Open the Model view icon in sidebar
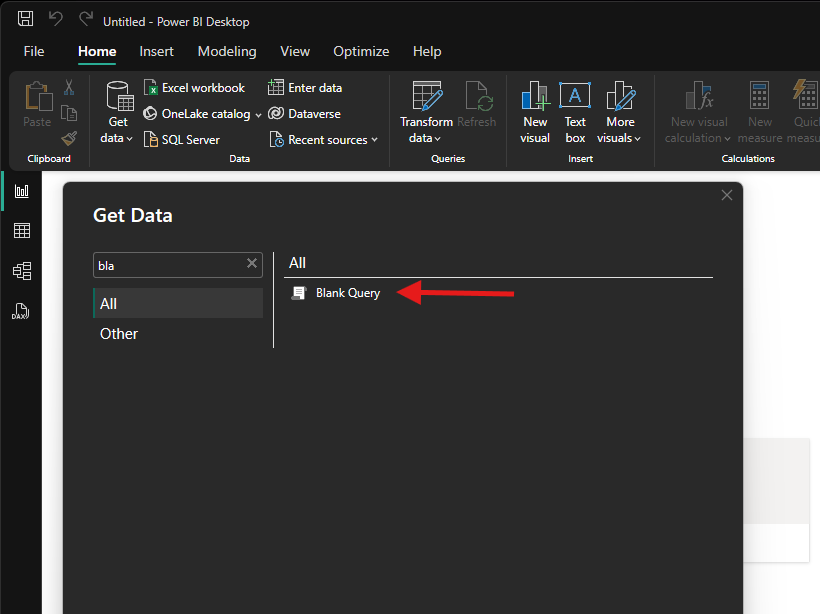The image size is (820, 614). coord(21,271)
